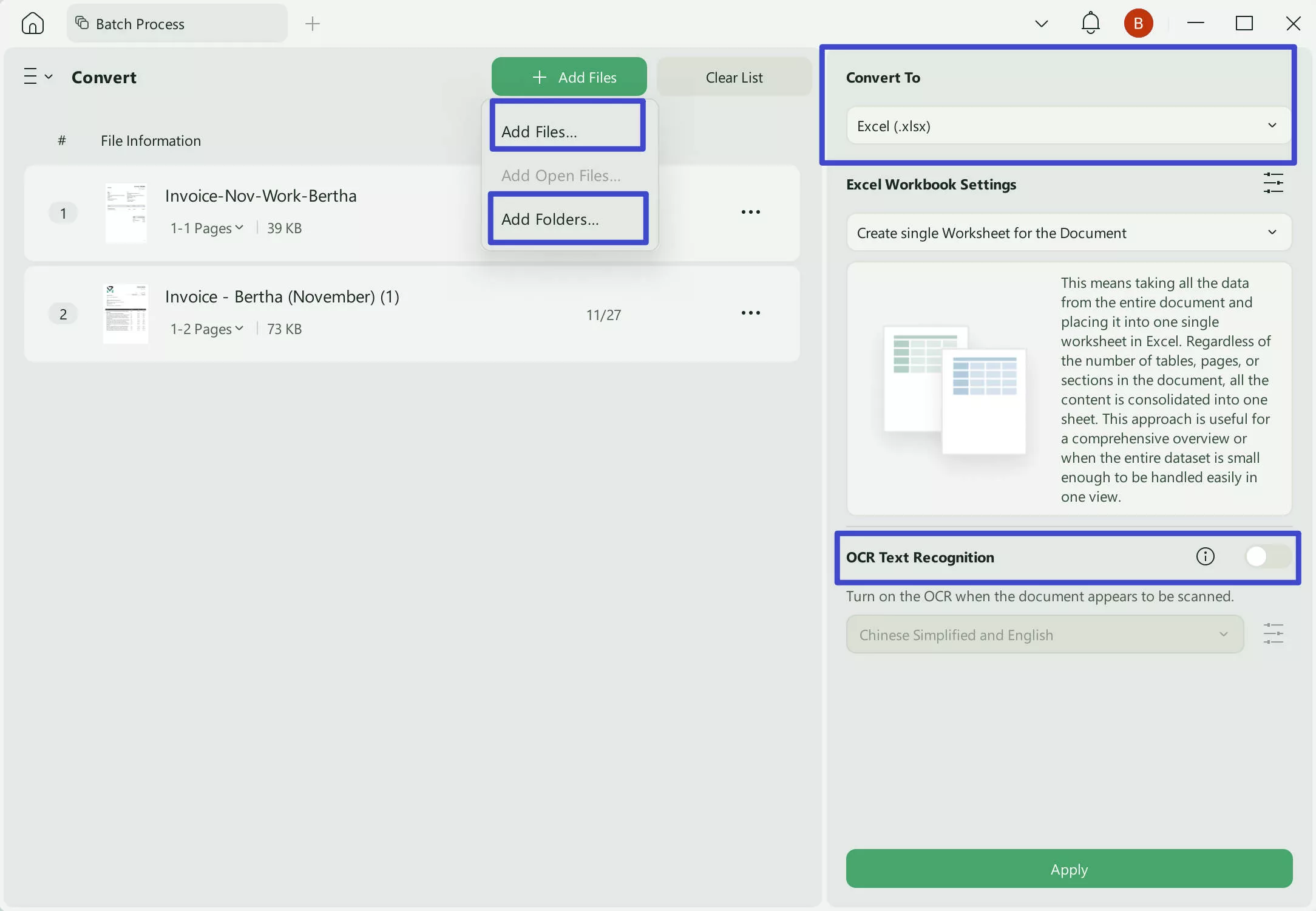Click the user avatar B icon
The height and width of the screenshot is (911, 1316).
(x=1138, y=23)
